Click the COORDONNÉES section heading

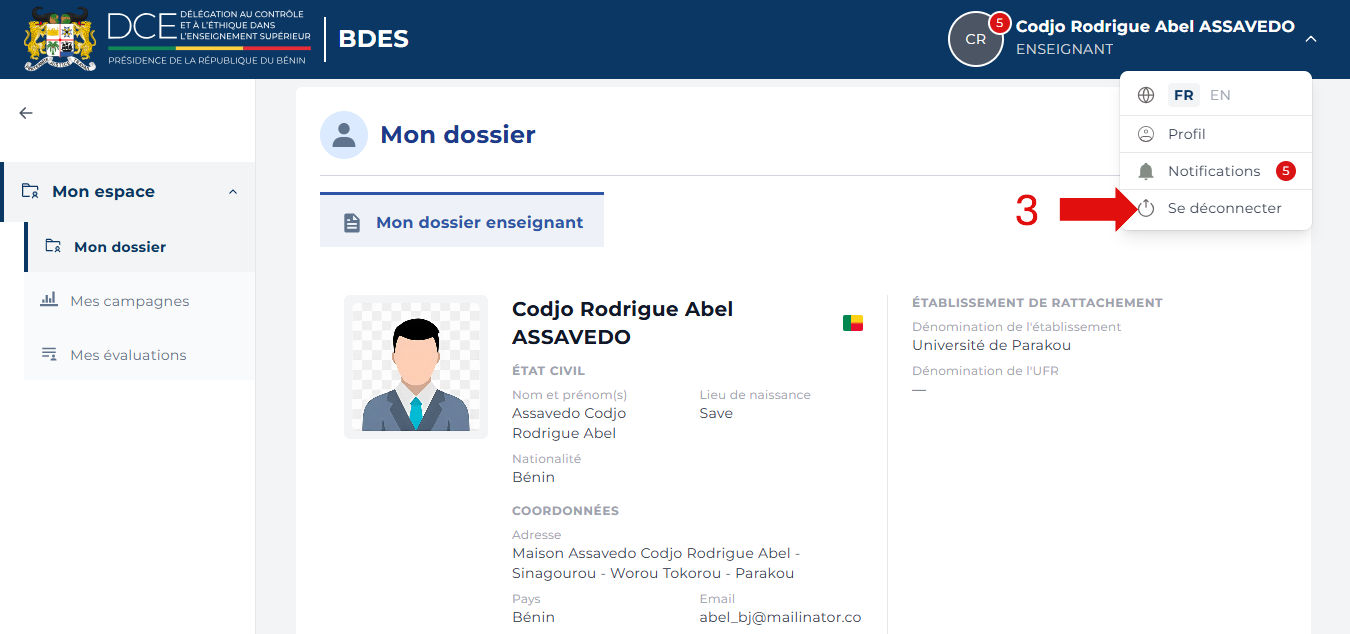pyautogui.click(x=565, y=511)
